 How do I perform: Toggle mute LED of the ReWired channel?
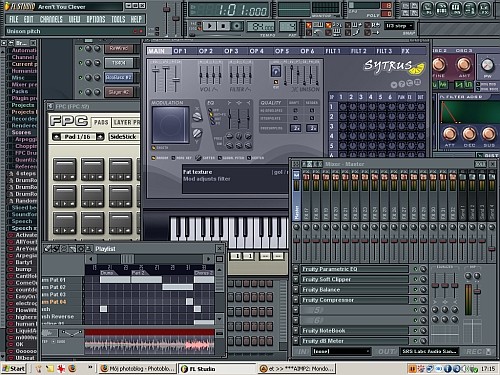pyautogui.click(x=80, y=48)
